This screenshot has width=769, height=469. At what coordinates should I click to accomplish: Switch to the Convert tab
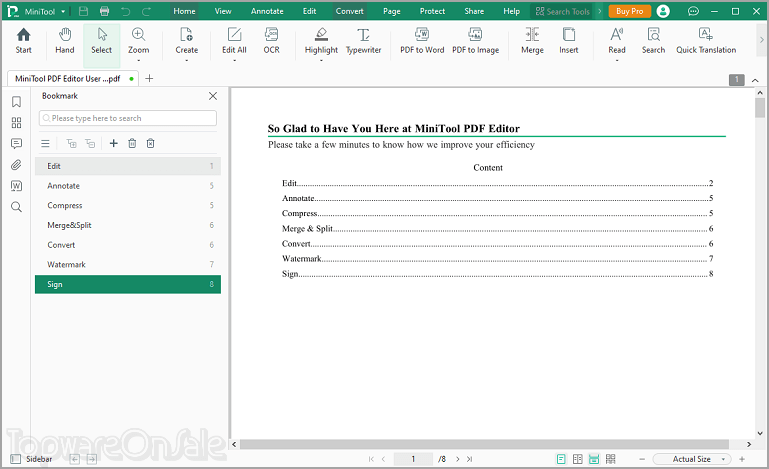(349, 11)
